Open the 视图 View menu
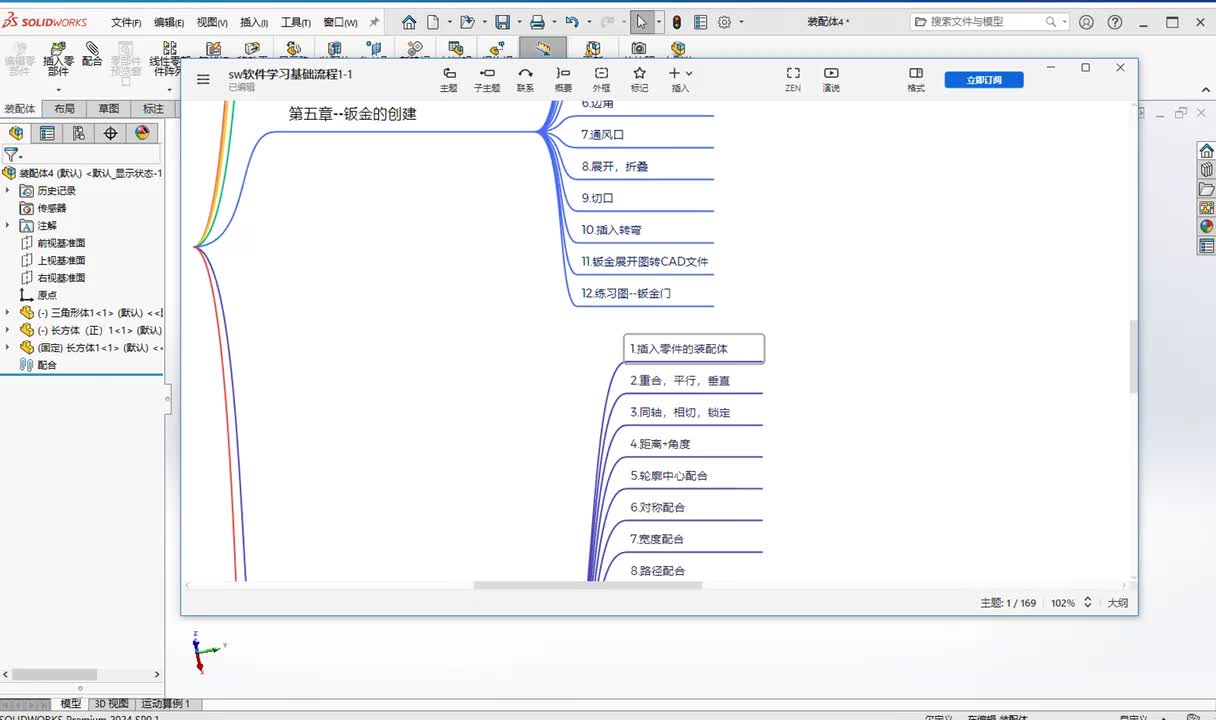Image resolution: width=1216 pixels, height=720 pixels. coord(212,22)
